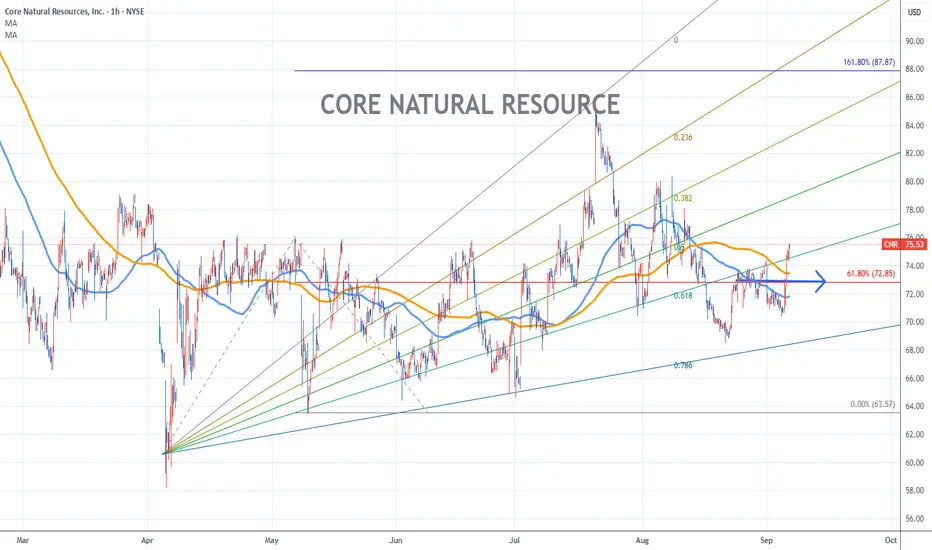Click the 90.00 price axis label
Viewport: 932px width, 550px height.
pyautogui.click(x=914, y=41)
